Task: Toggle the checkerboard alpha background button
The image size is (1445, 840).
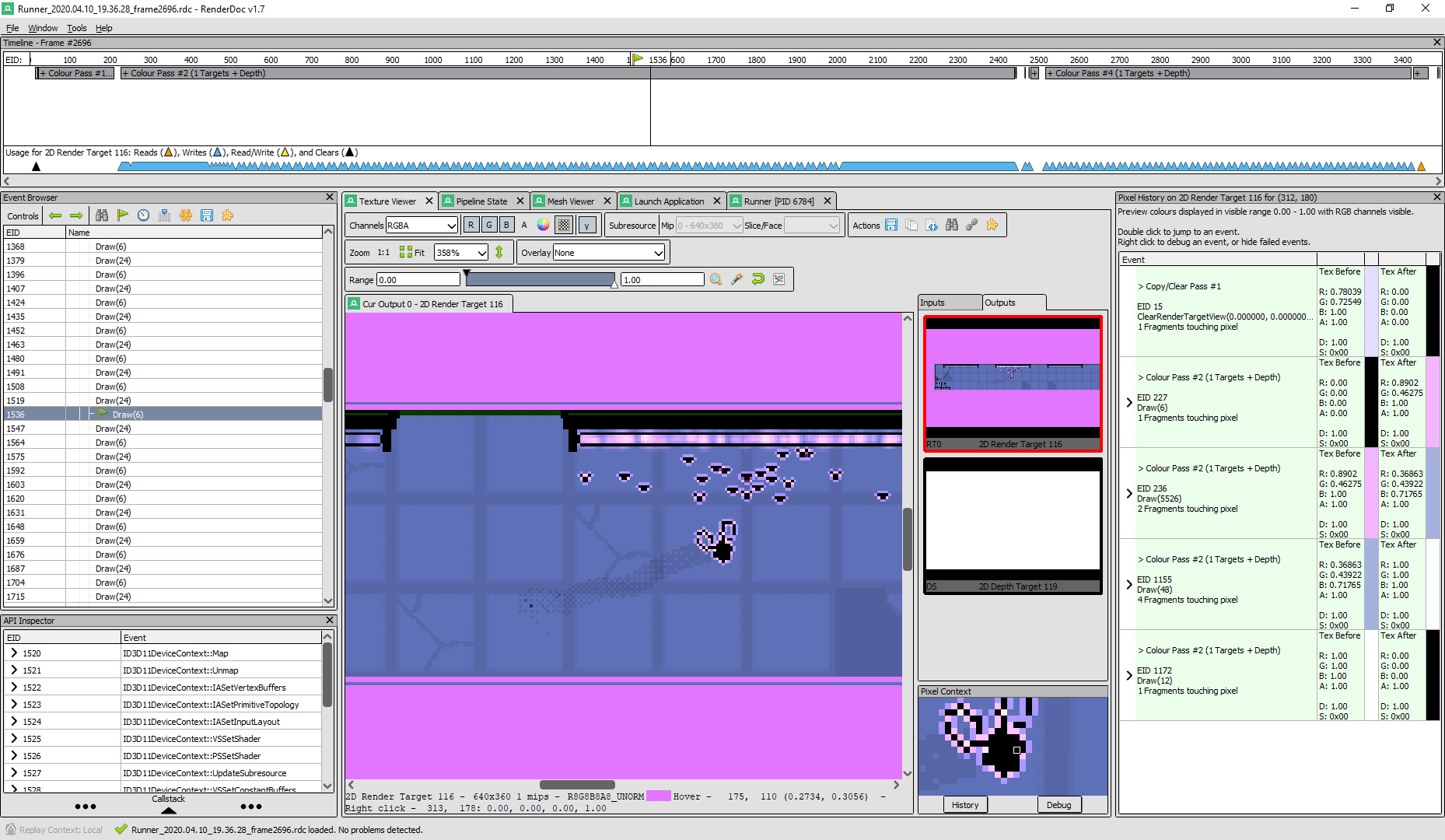Action: point(564,226)
